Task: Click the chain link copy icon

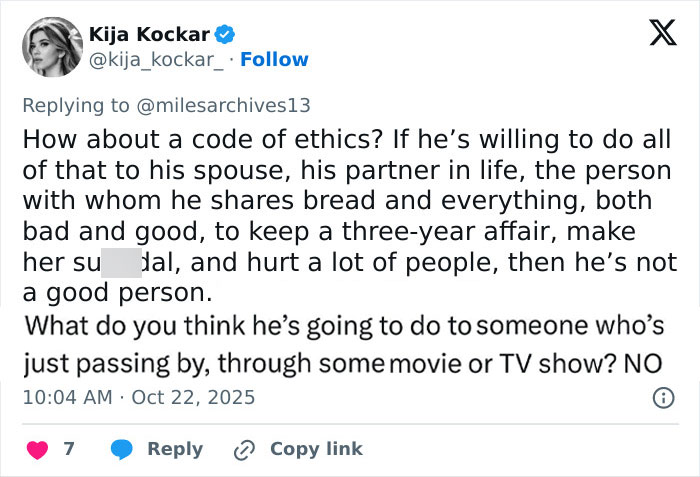Action: point(245,449)
